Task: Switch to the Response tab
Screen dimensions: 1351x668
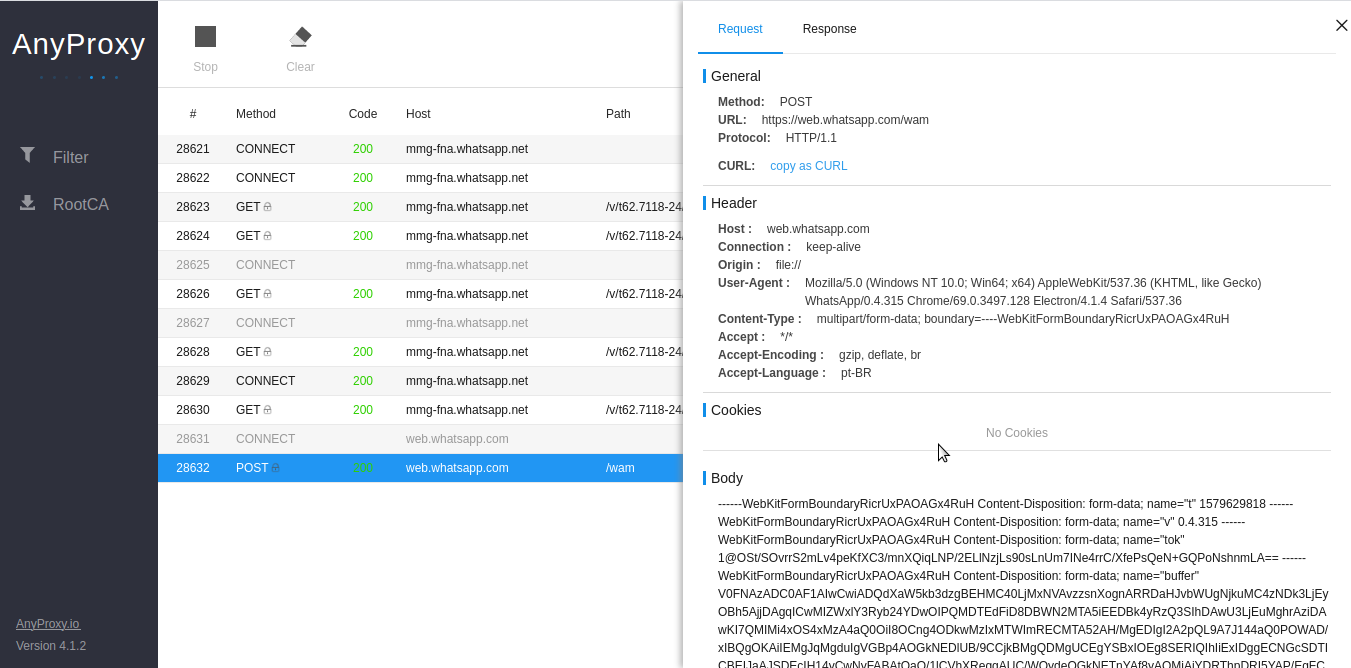Action: (829, 29)
